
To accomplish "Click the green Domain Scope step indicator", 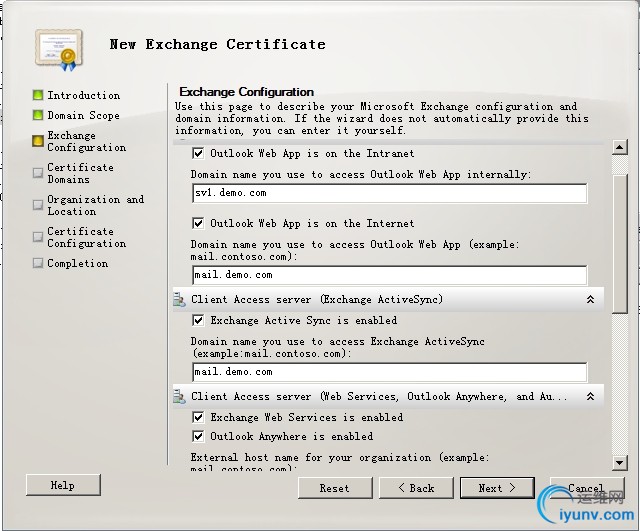I will 38,115.
